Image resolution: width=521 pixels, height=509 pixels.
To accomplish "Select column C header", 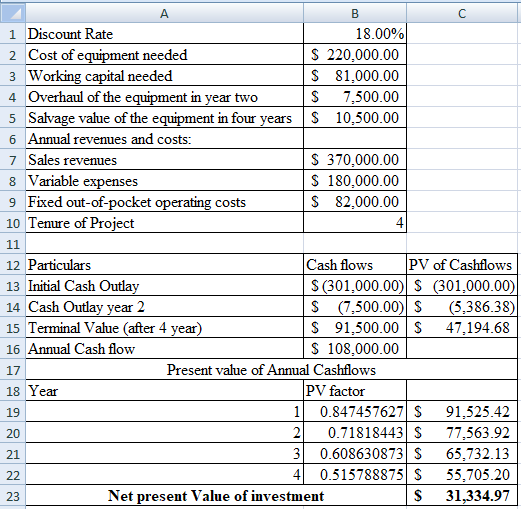I will tap(462, 13).
